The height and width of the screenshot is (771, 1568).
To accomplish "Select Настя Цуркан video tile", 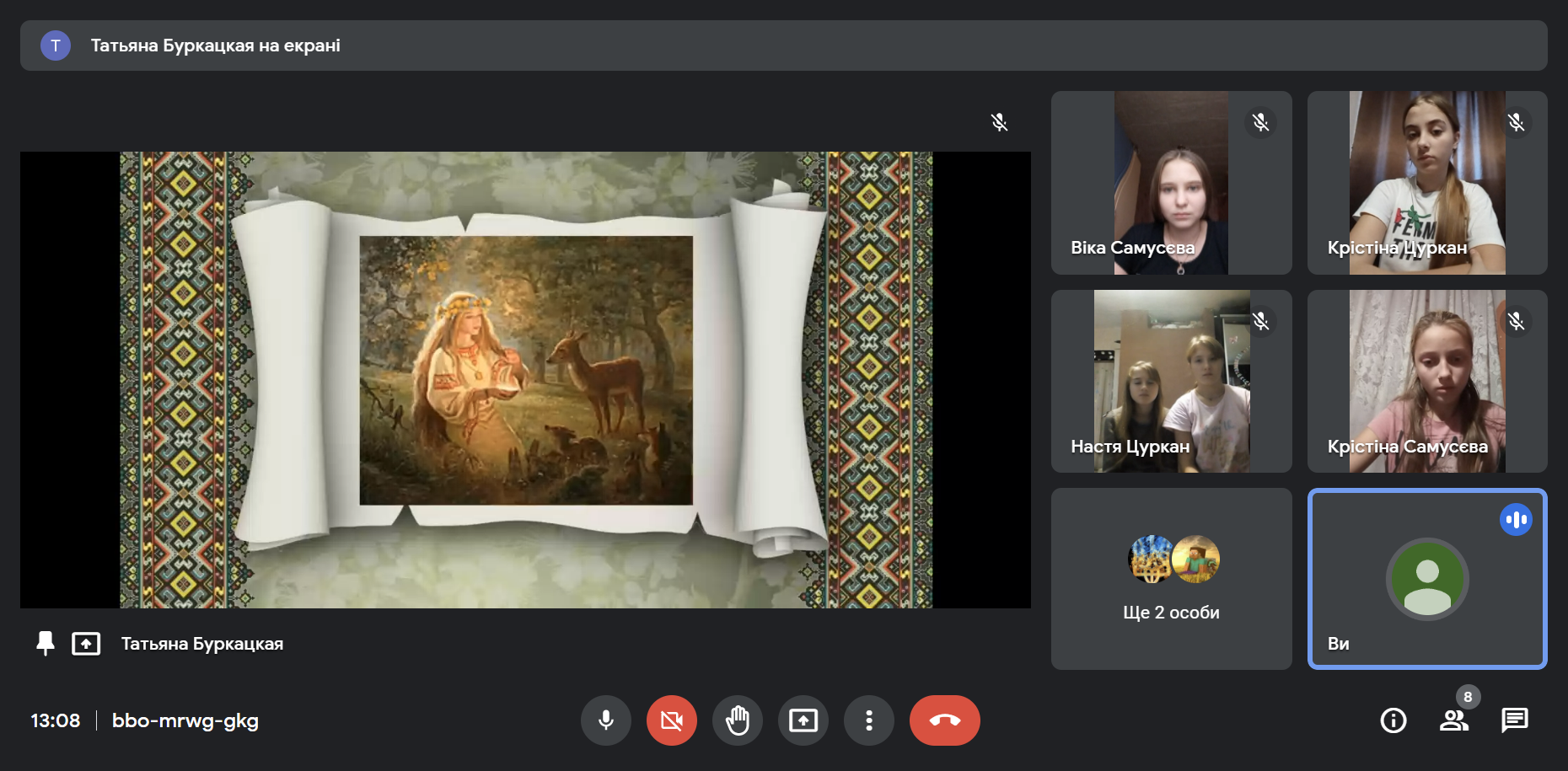I will [1171, 382].
